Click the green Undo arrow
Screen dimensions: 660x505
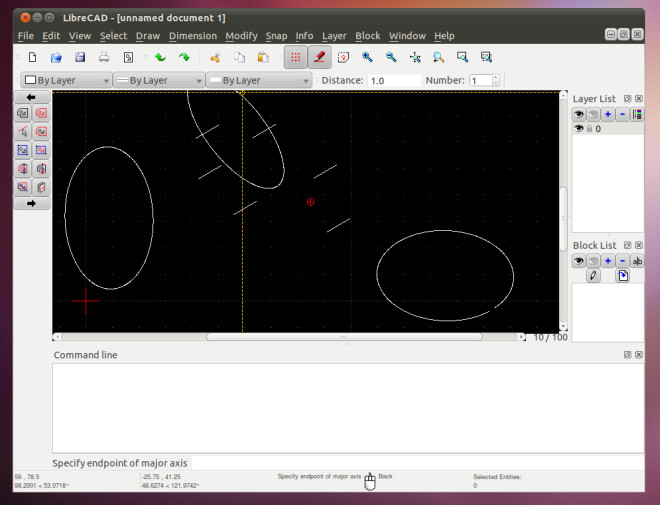pyautogui.click(x=160, y=58)
